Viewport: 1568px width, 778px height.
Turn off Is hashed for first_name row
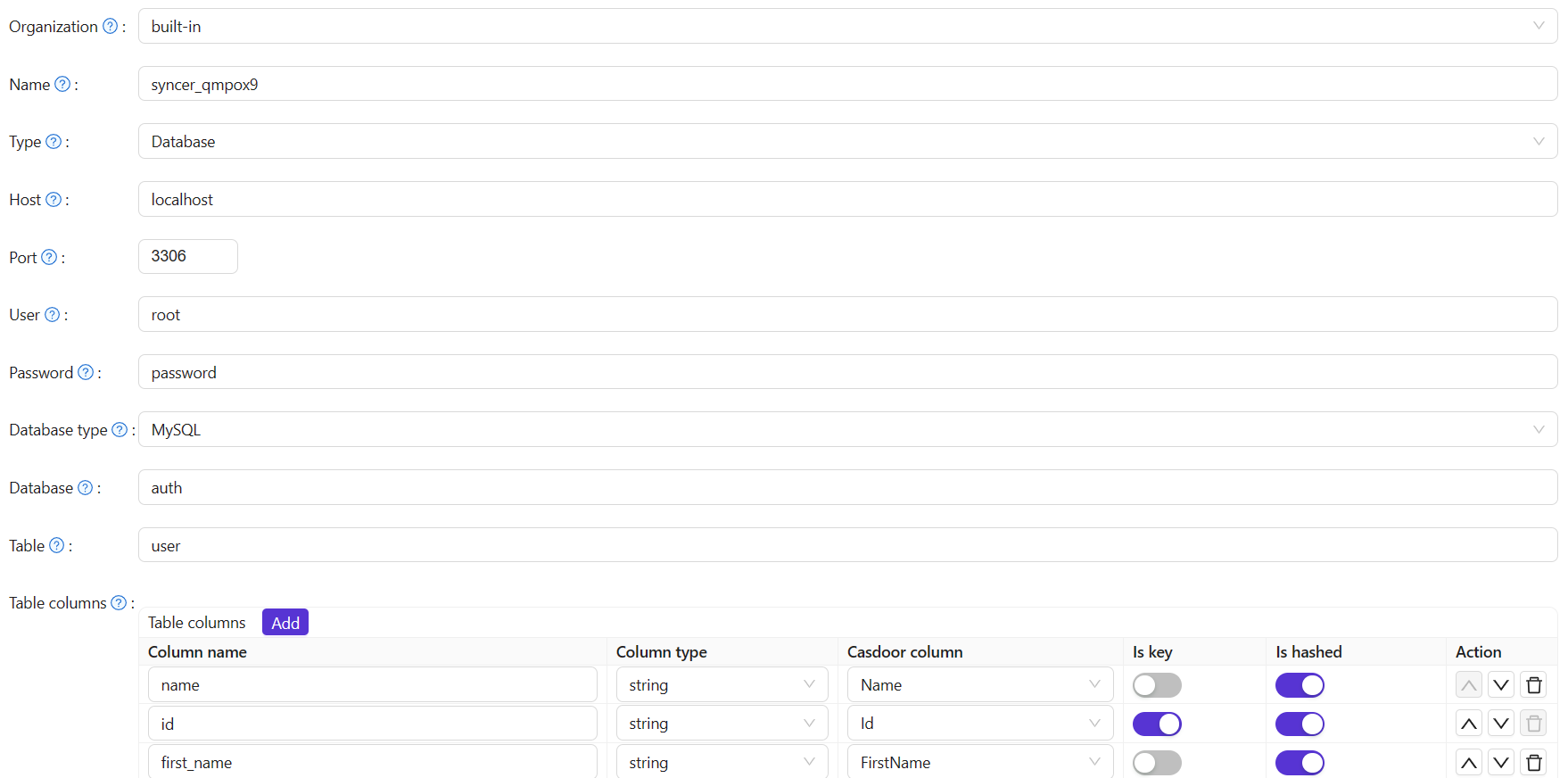pos(1300,763)
